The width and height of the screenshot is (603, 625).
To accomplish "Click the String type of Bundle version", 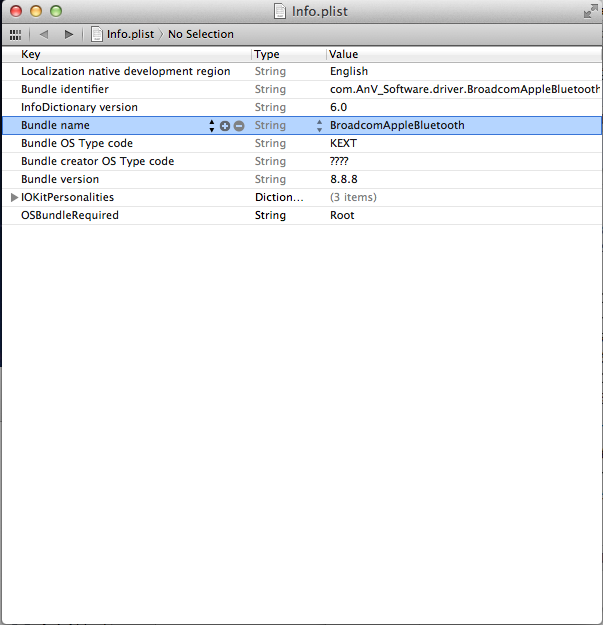I will click(x=270, y=179).
